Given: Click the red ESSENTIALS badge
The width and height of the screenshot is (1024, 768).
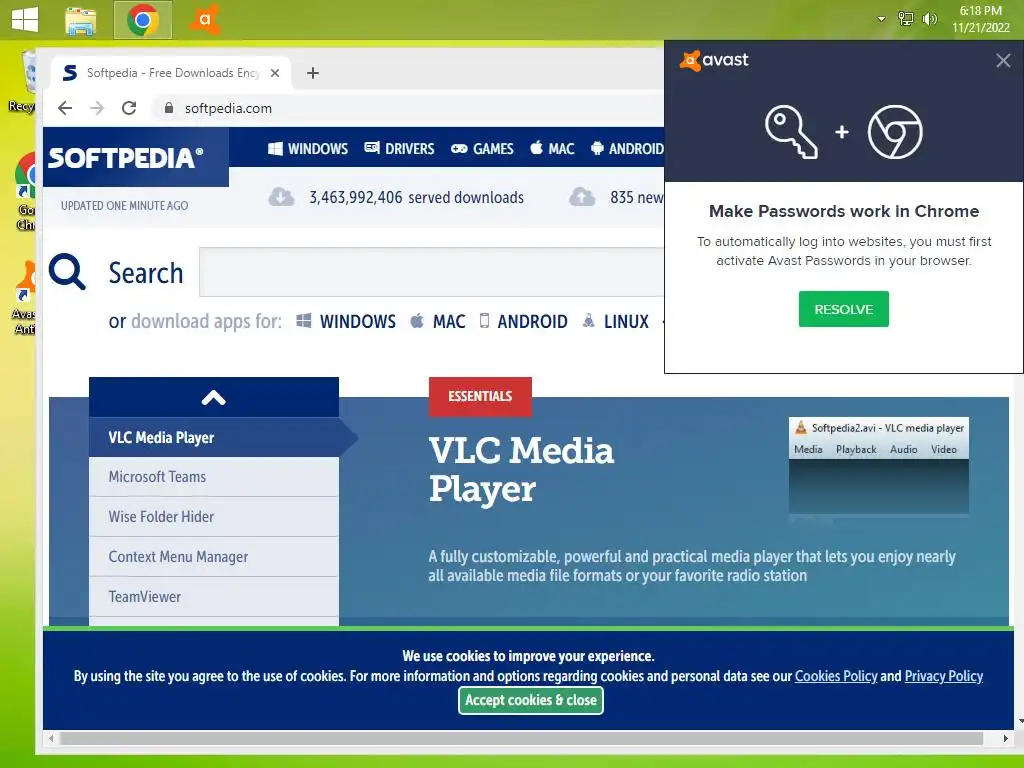Looking at the screenshot, I should coord(480,396).
